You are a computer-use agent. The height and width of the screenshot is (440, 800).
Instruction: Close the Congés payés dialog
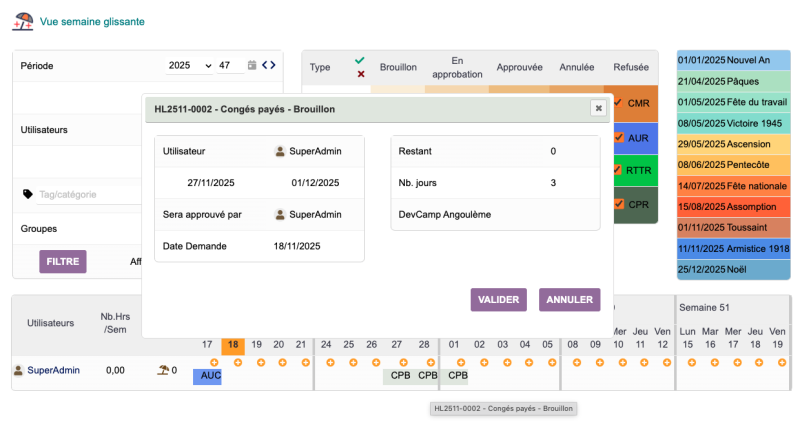598,108
